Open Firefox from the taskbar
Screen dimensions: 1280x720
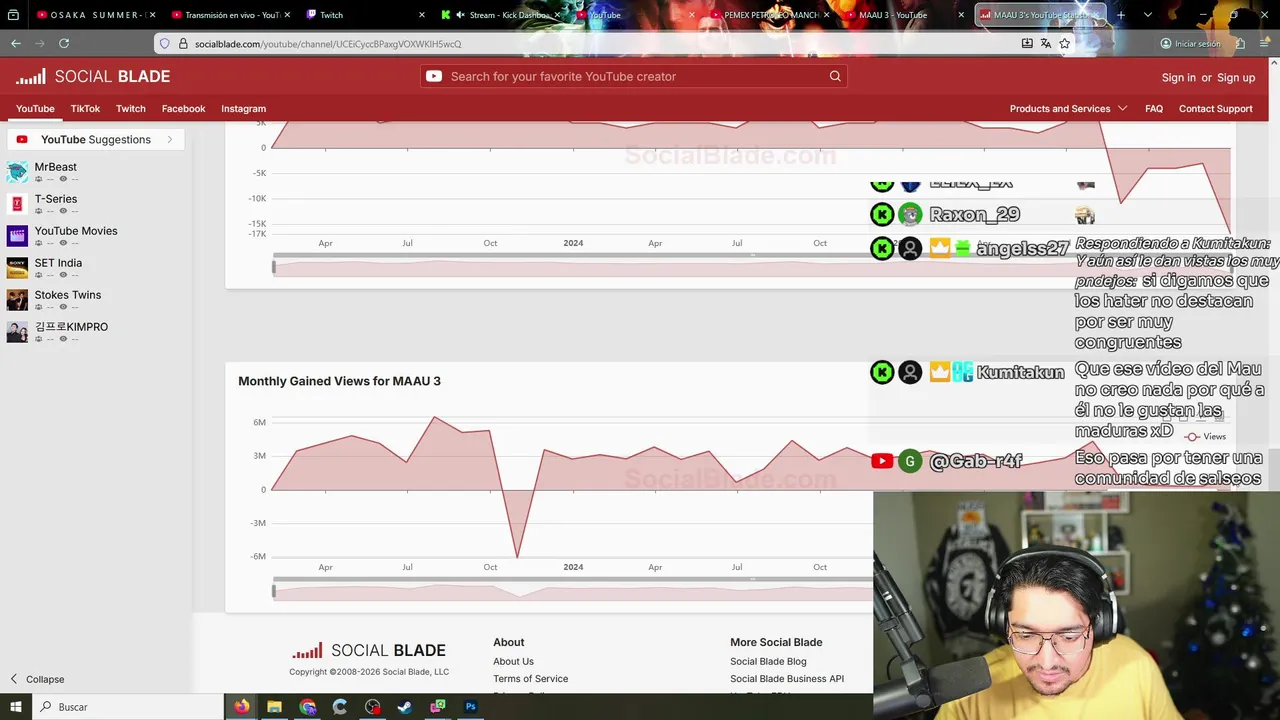click(x=242, y=707)
